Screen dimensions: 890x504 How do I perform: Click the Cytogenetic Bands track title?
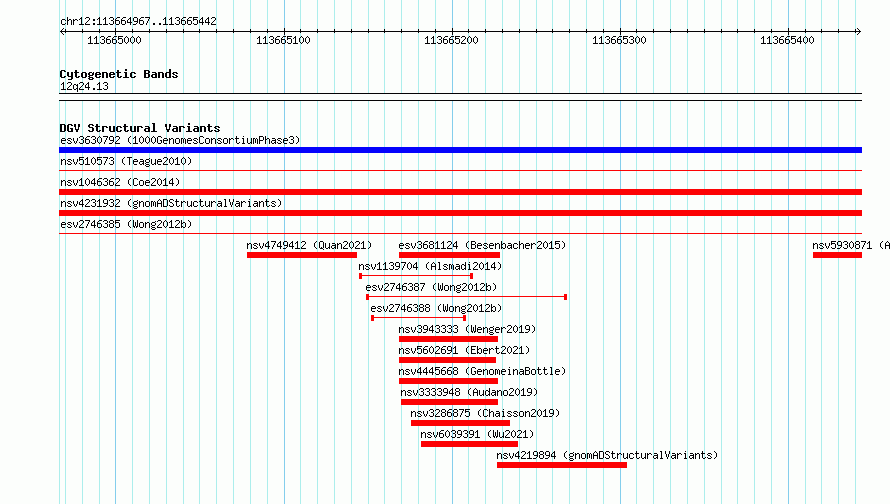tap(119, 74)
